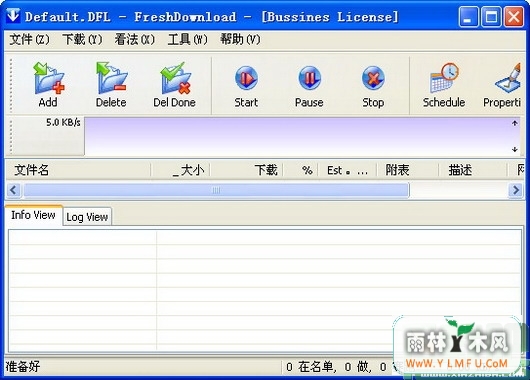Stop downloads using the Stop icon
Viewport: 530px width, 380px height.
[373, 78]
